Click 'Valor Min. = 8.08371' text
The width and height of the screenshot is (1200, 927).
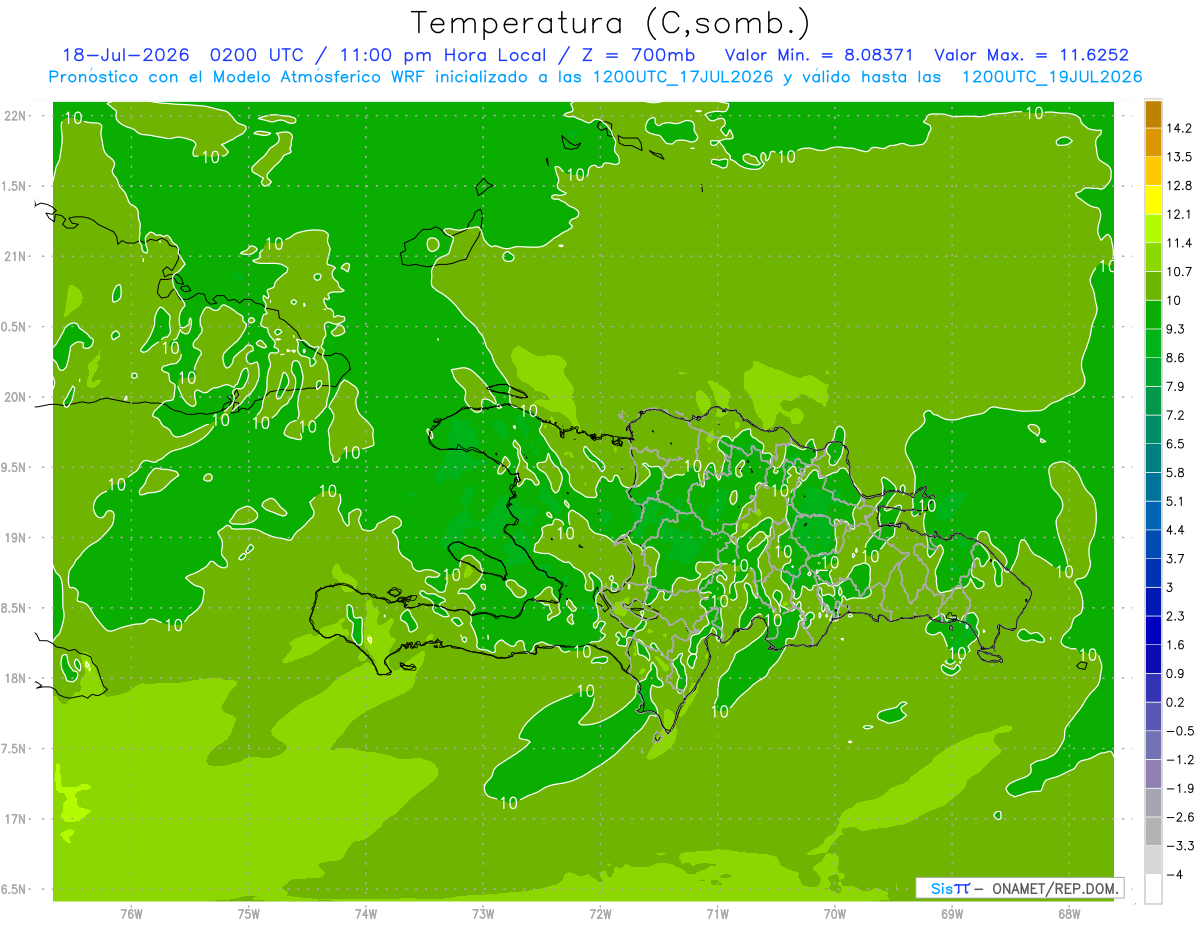pyautogui.click(x=819, y=55)
